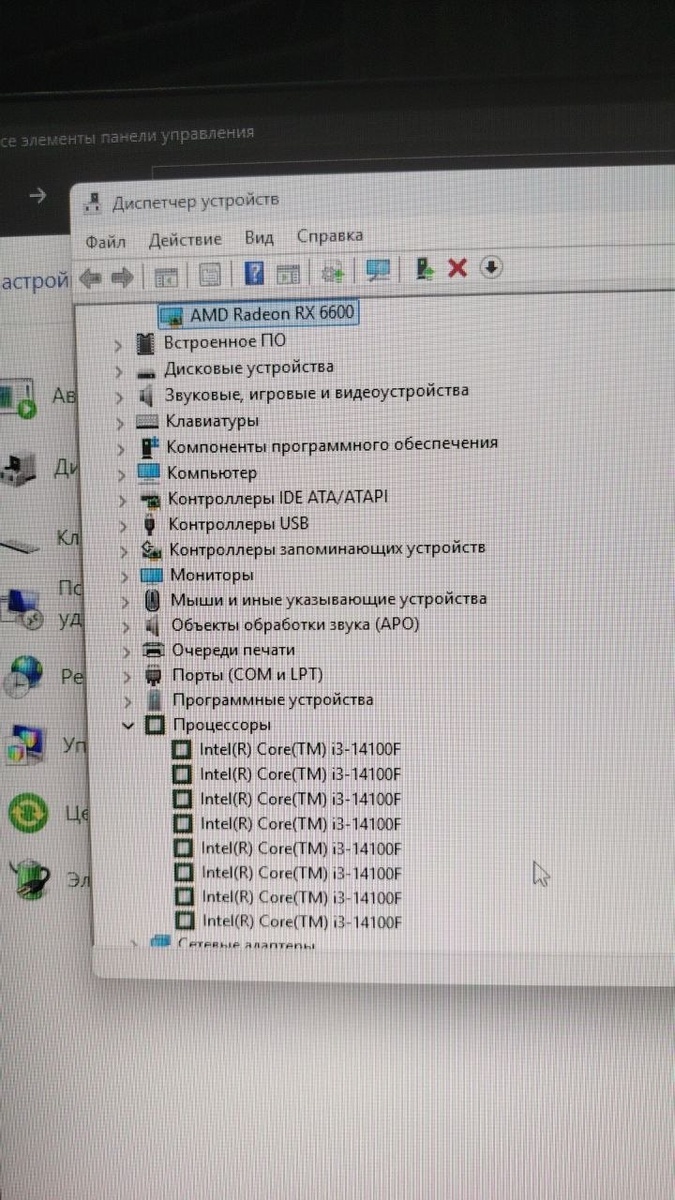Screen dimensions: 675x1200
Task: Click the blue question mark Help icon
Action: coord(254,273)
